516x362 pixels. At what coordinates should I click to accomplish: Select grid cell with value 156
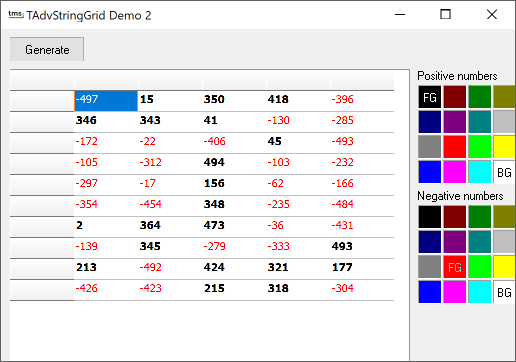point(234,185)
